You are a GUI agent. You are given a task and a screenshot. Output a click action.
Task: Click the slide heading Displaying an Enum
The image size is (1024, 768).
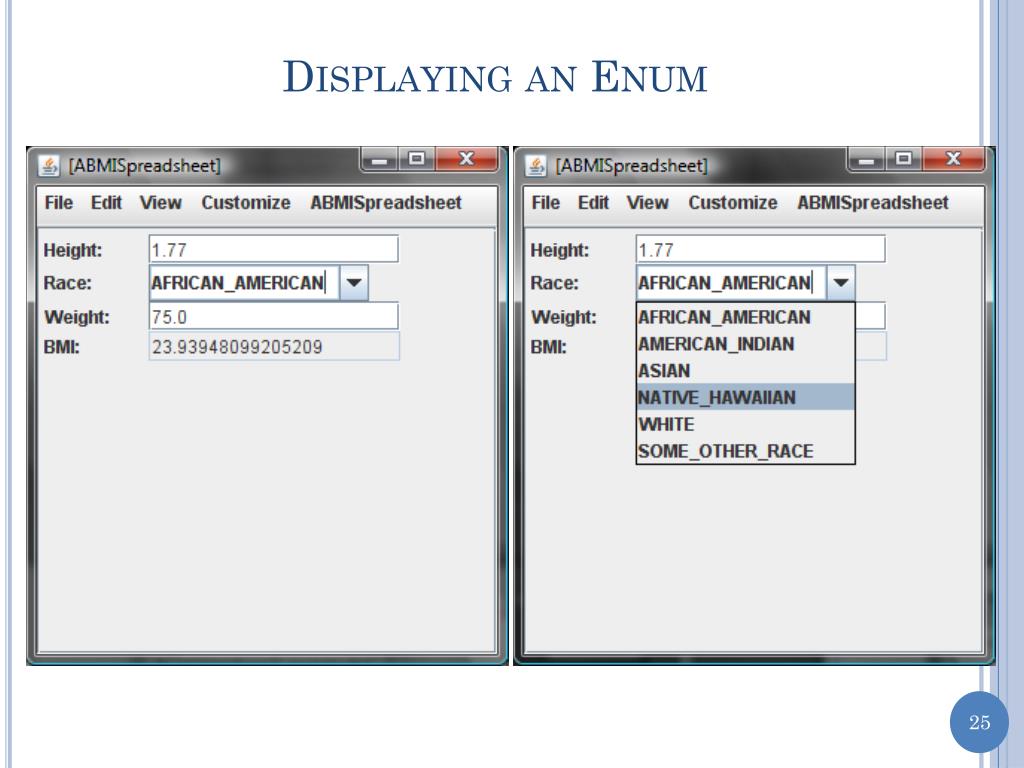tap(495, 77)
